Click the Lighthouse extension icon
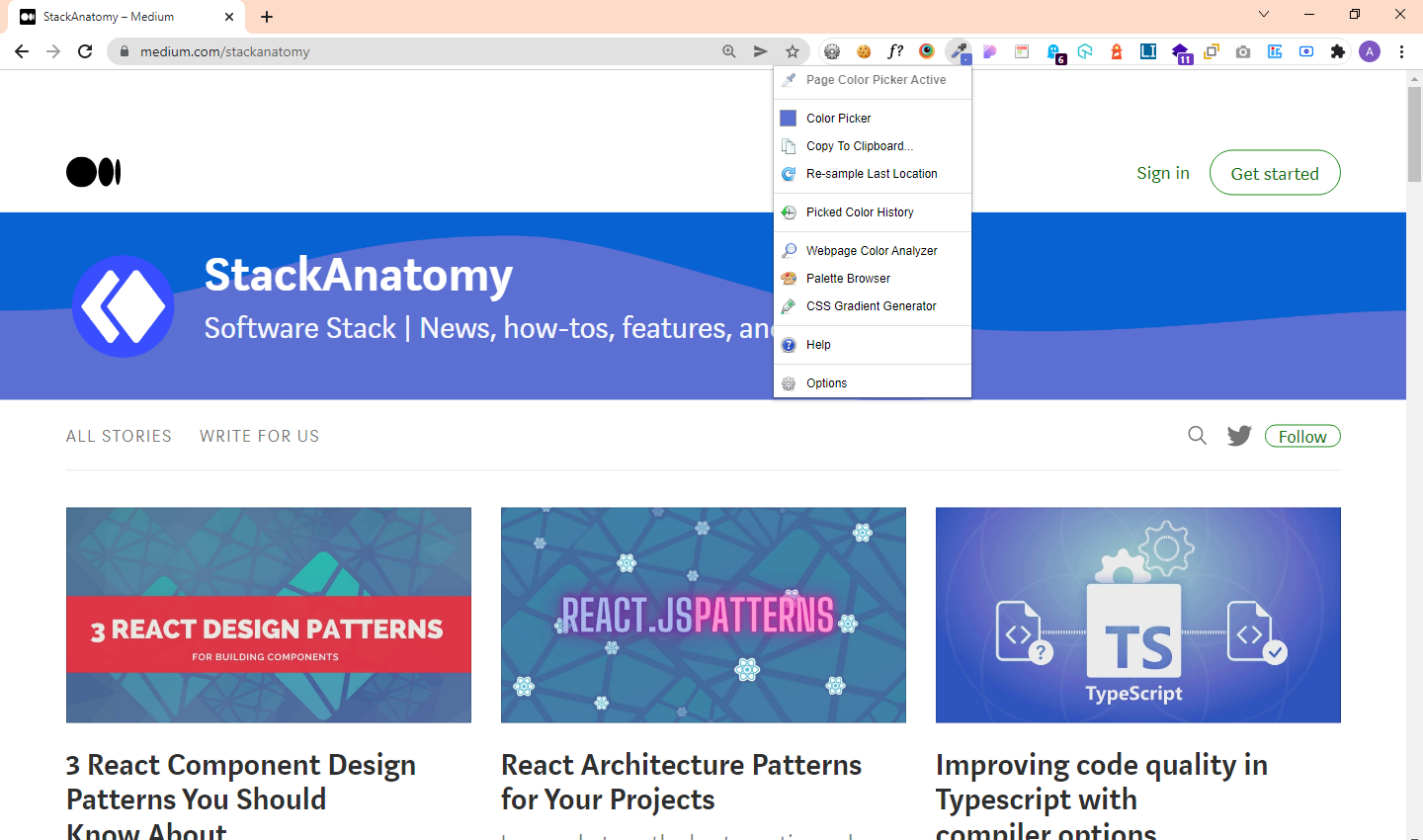The image size is (1423, 840). 1117,51
